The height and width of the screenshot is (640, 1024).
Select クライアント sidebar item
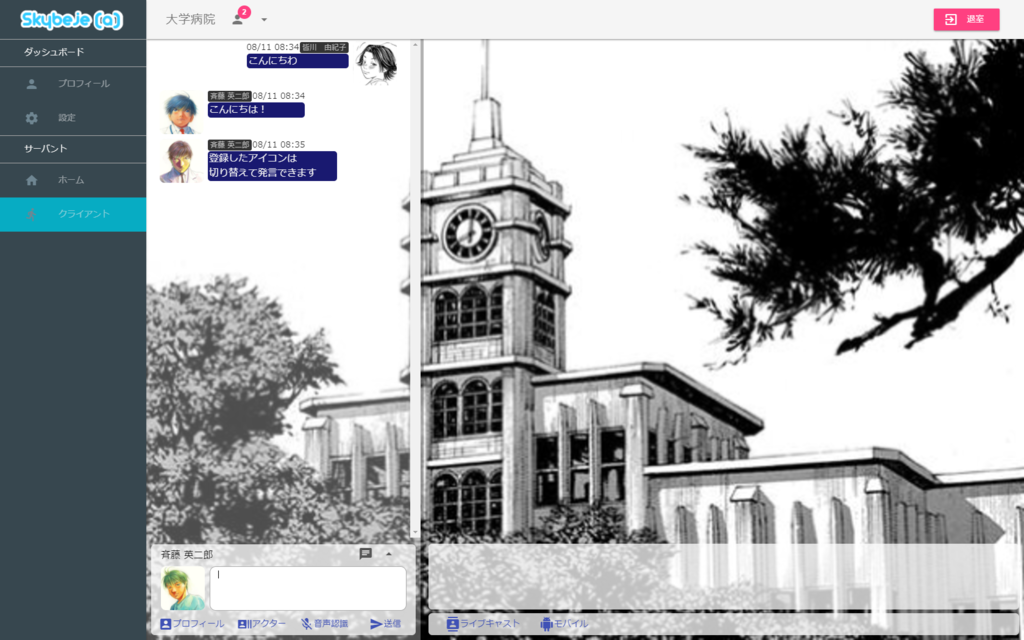point(73,214)
